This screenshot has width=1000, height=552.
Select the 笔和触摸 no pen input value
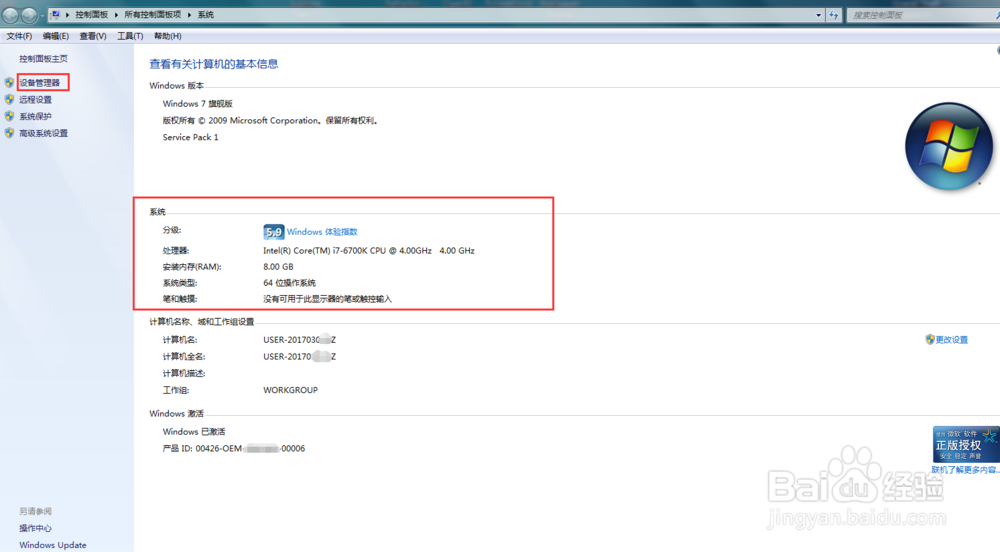click(328, 299)
